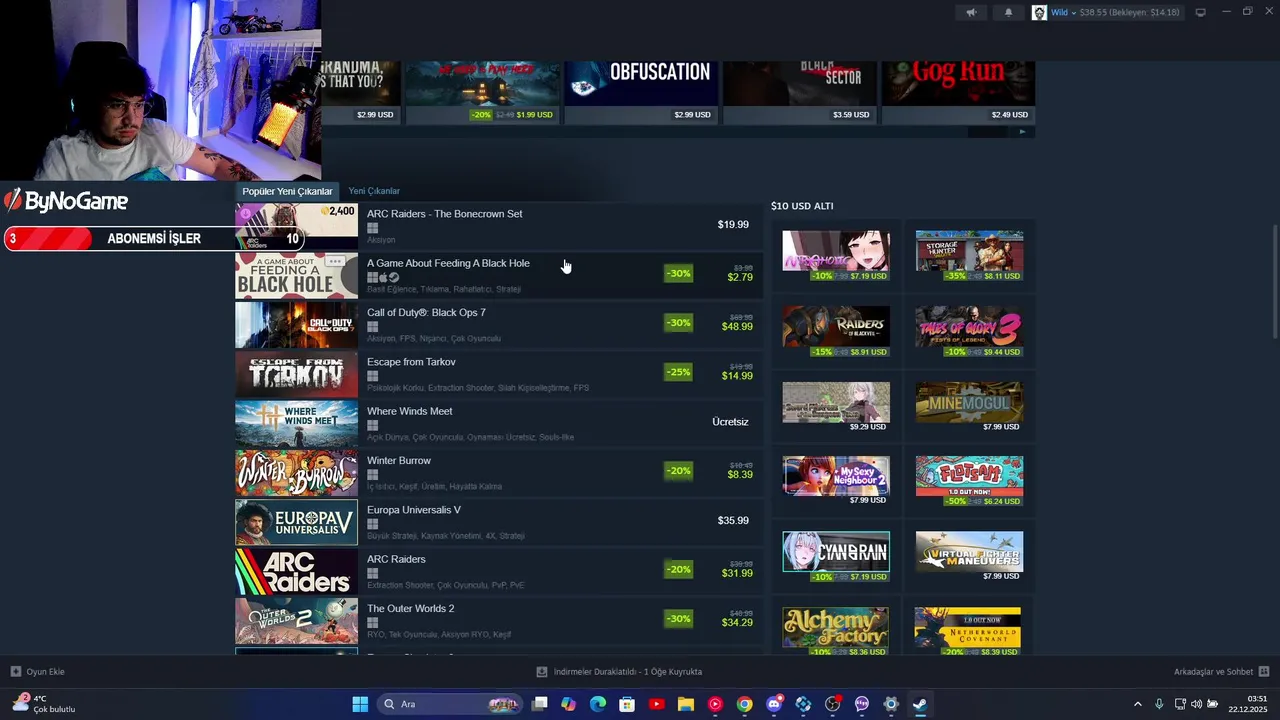Open the weather widget on taskbar
Screen dimensions: 1280x720
44,704
